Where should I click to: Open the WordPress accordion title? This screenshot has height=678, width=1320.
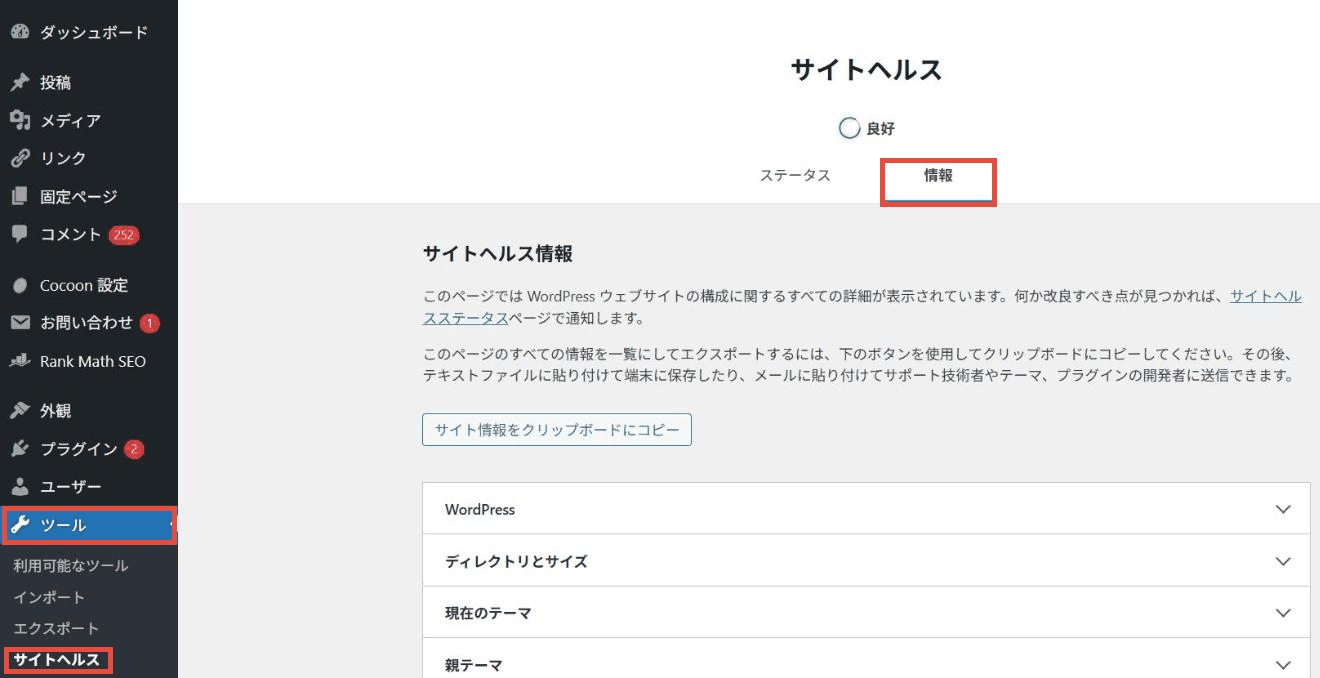tap(480, 509)
